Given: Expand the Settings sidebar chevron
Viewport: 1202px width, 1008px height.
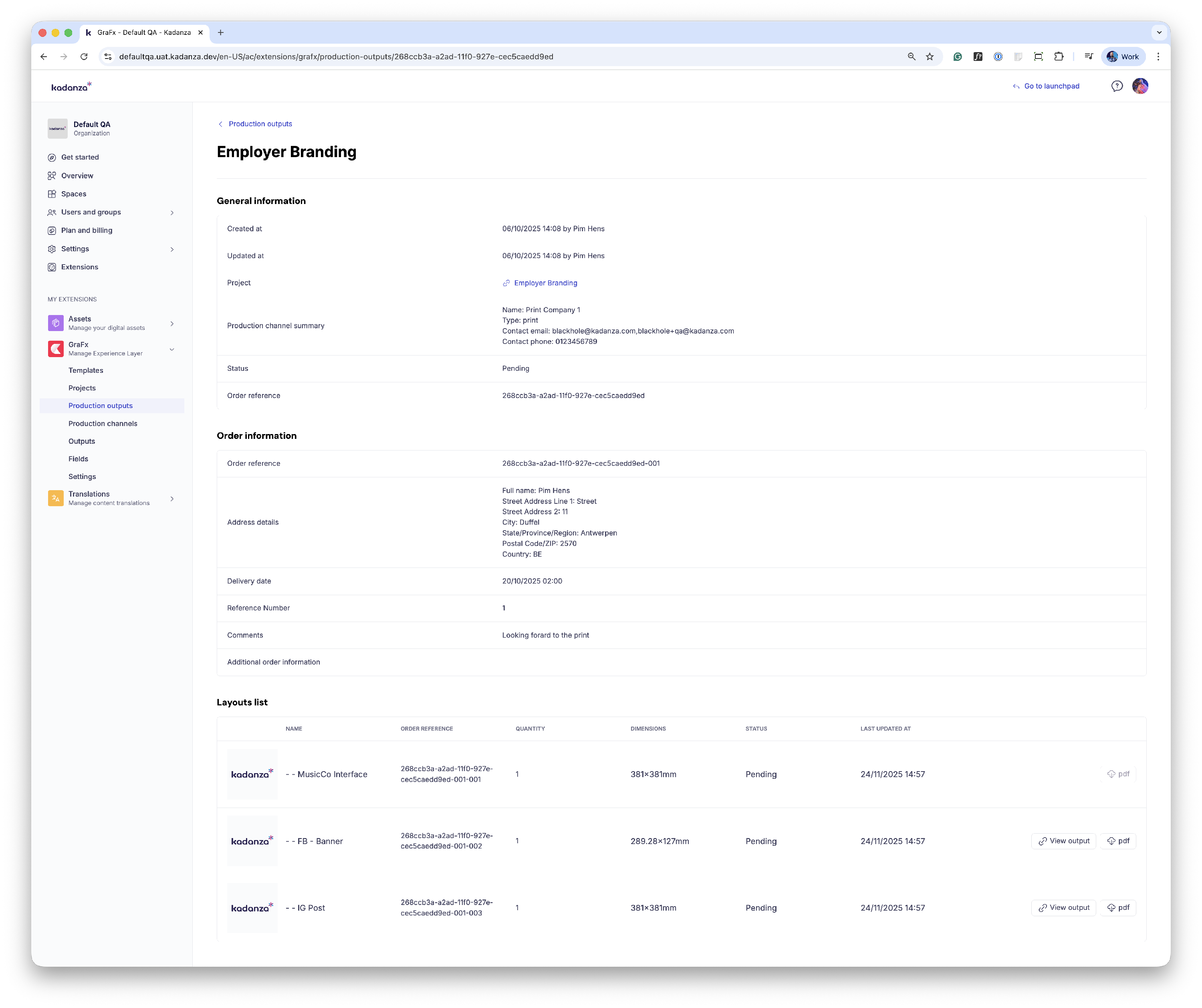Looking at the screenshot, I should coord(172,249).
